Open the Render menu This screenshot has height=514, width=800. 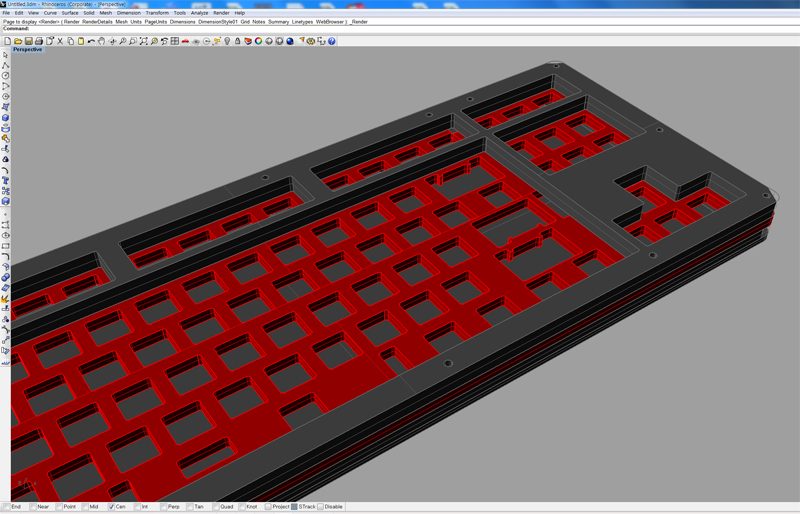point(221,13)
